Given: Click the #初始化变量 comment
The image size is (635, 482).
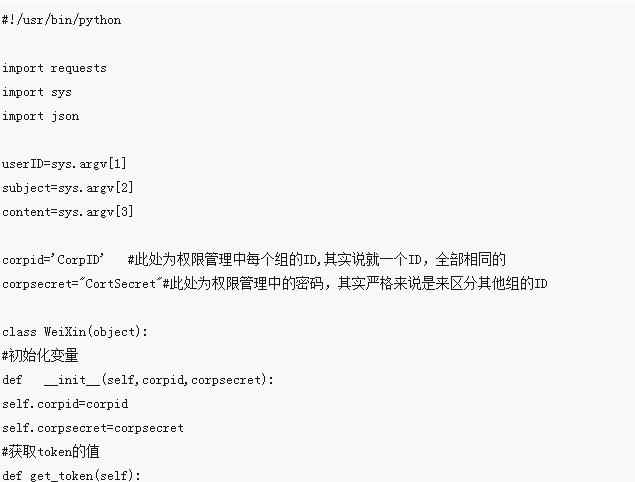Looking at the screenshot, I should click(x=40, y=356).
